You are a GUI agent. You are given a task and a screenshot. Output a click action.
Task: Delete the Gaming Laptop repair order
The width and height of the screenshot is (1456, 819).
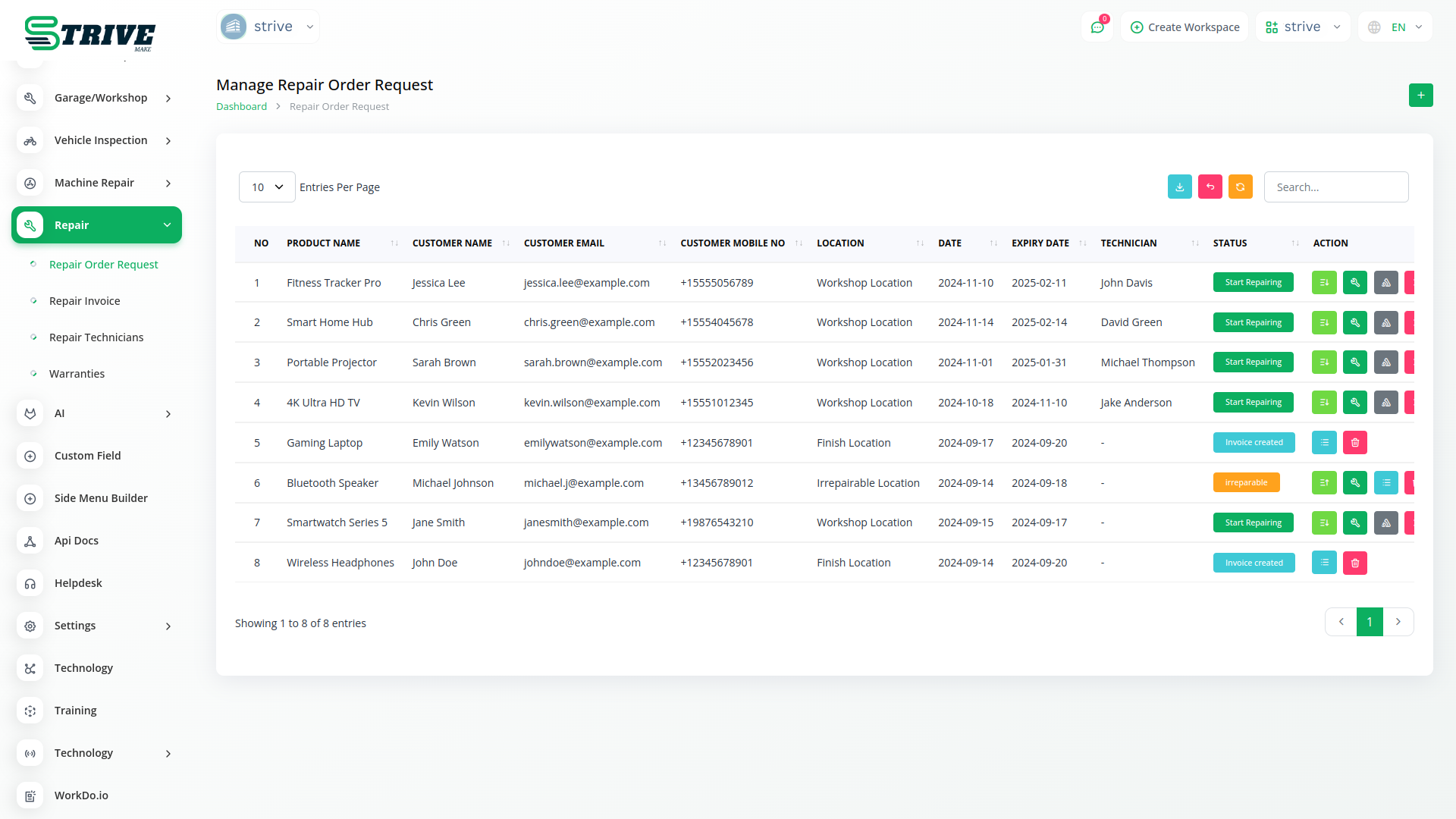[x=1354, y=443]
